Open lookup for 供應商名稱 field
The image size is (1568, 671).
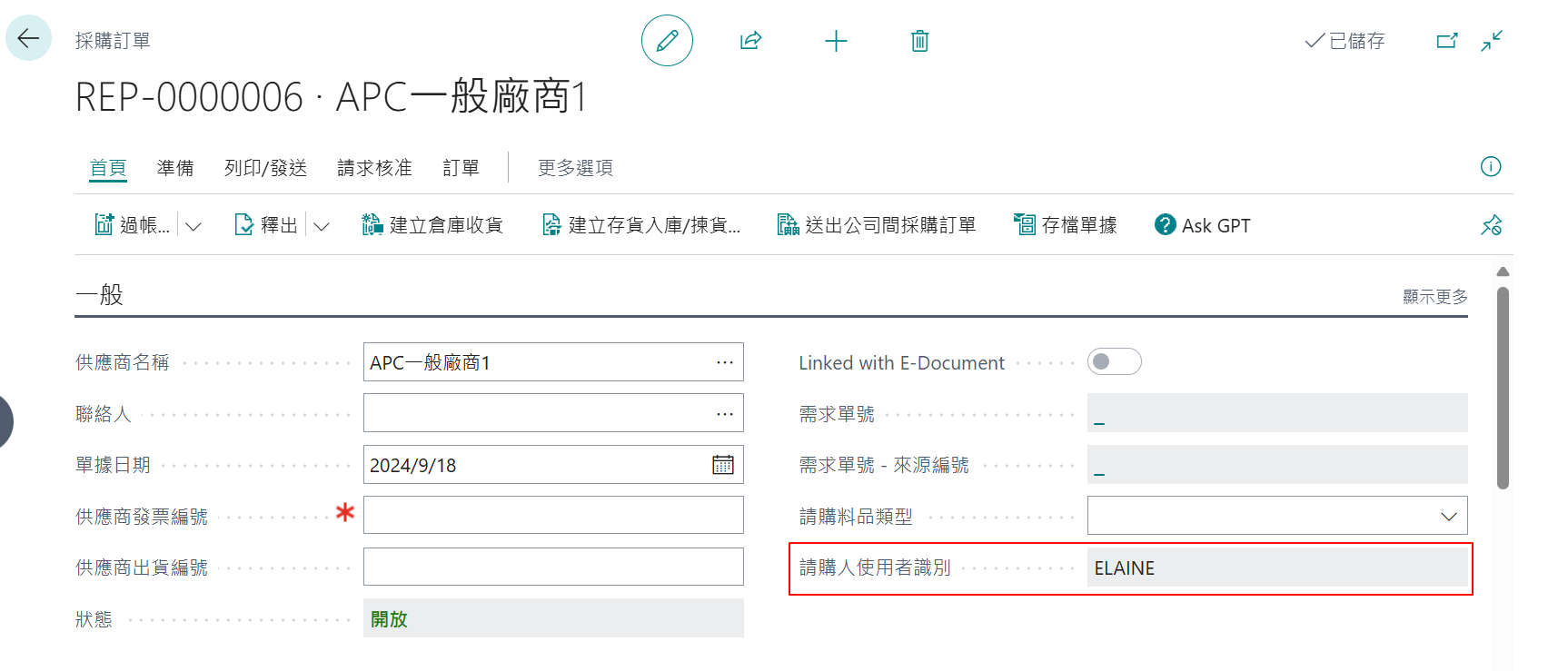724,362
